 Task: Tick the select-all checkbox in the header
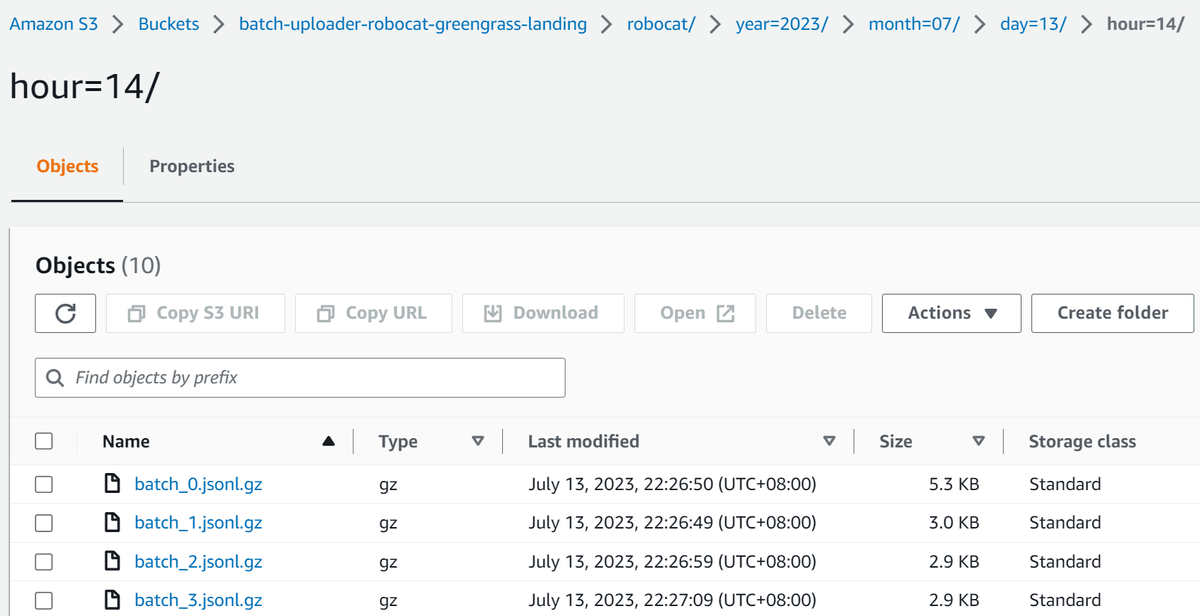click(x=43, y=441)
